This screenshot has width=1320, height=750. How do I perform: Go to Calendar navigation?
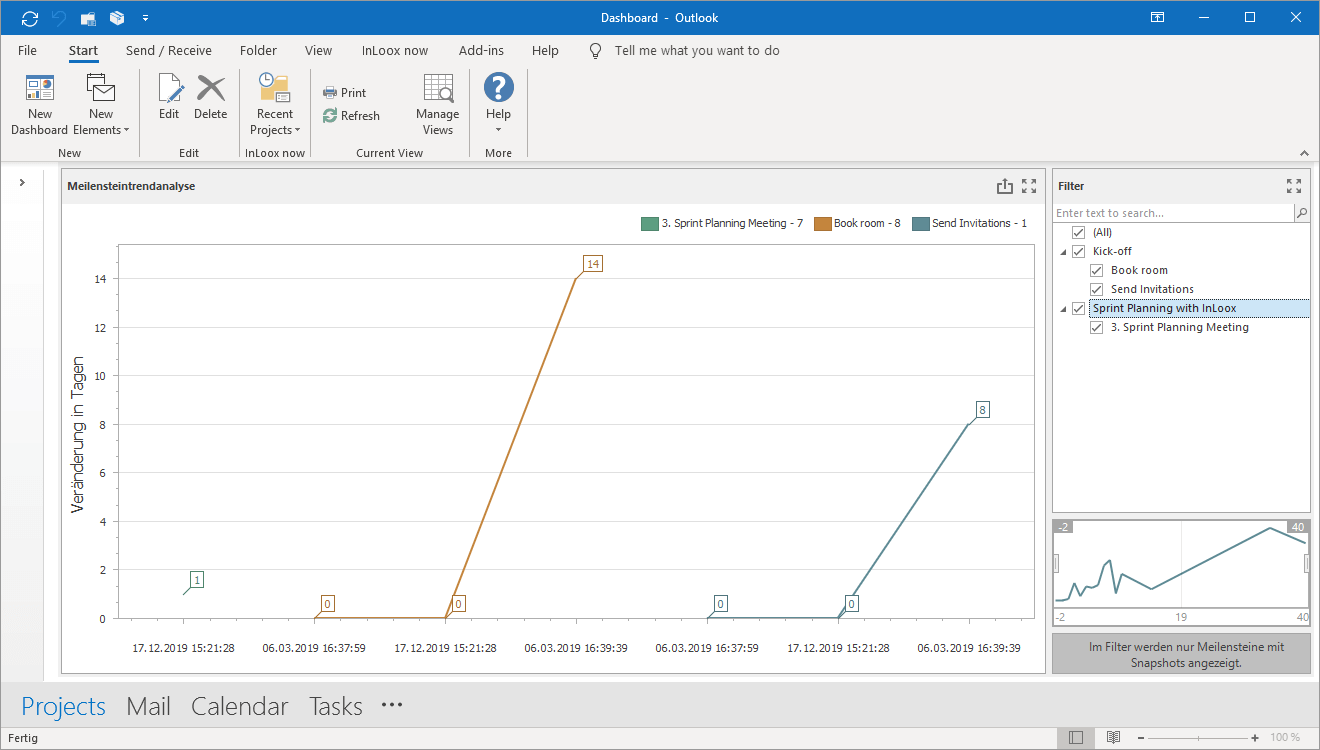tap(240, 706)
